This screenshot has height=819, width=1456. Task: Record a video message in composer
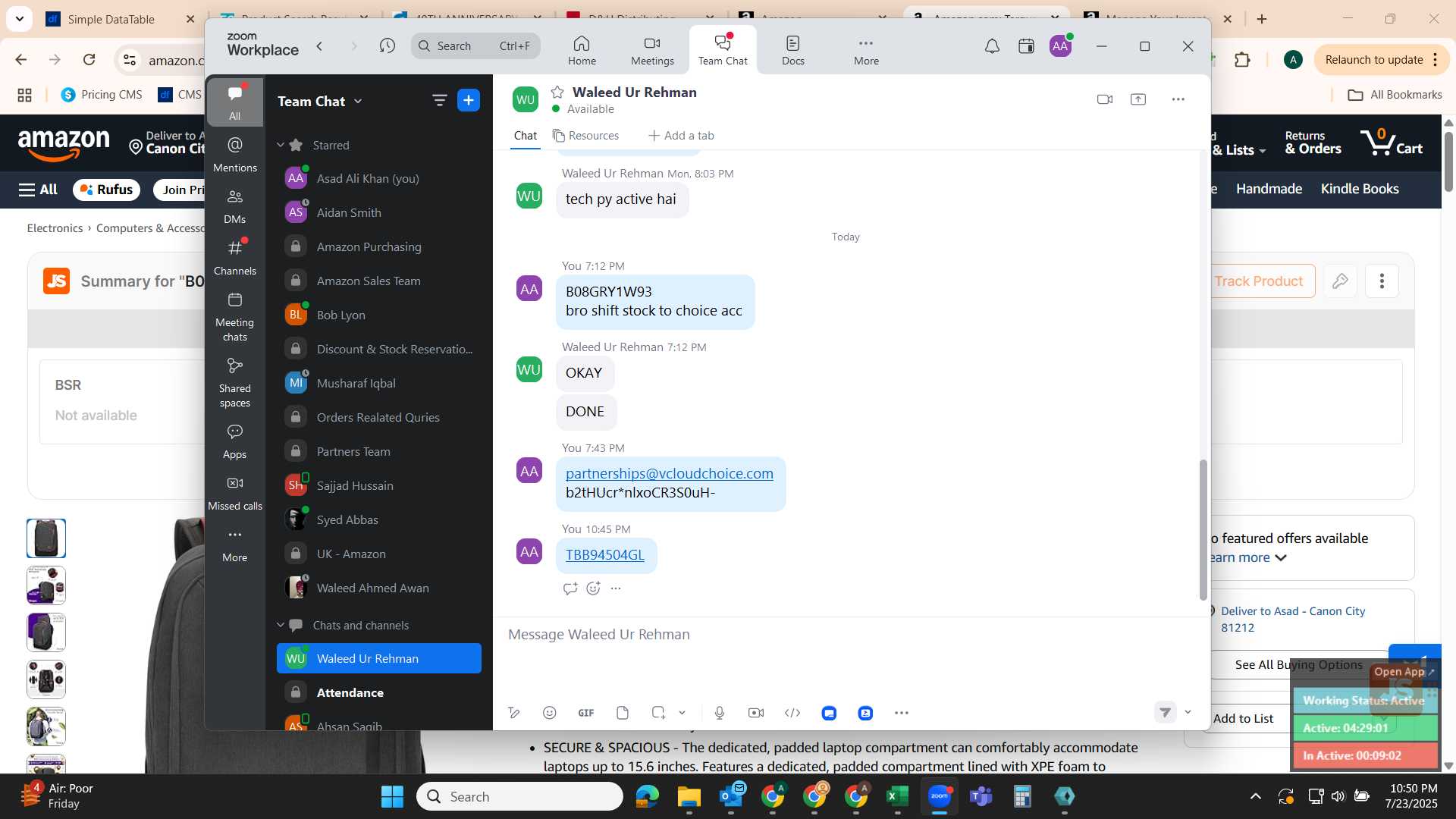pos(756,713)
